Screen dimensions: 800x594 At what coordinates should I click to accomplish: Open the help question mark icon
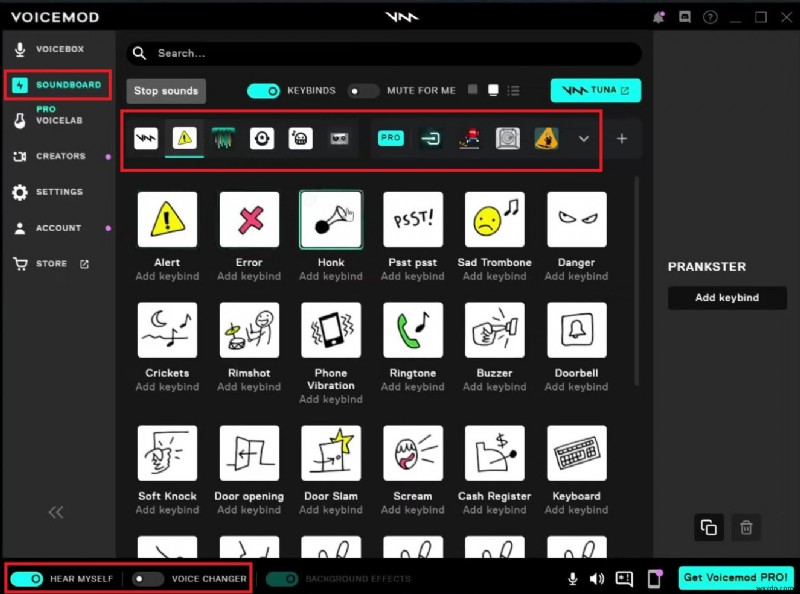tap(710, 17)
